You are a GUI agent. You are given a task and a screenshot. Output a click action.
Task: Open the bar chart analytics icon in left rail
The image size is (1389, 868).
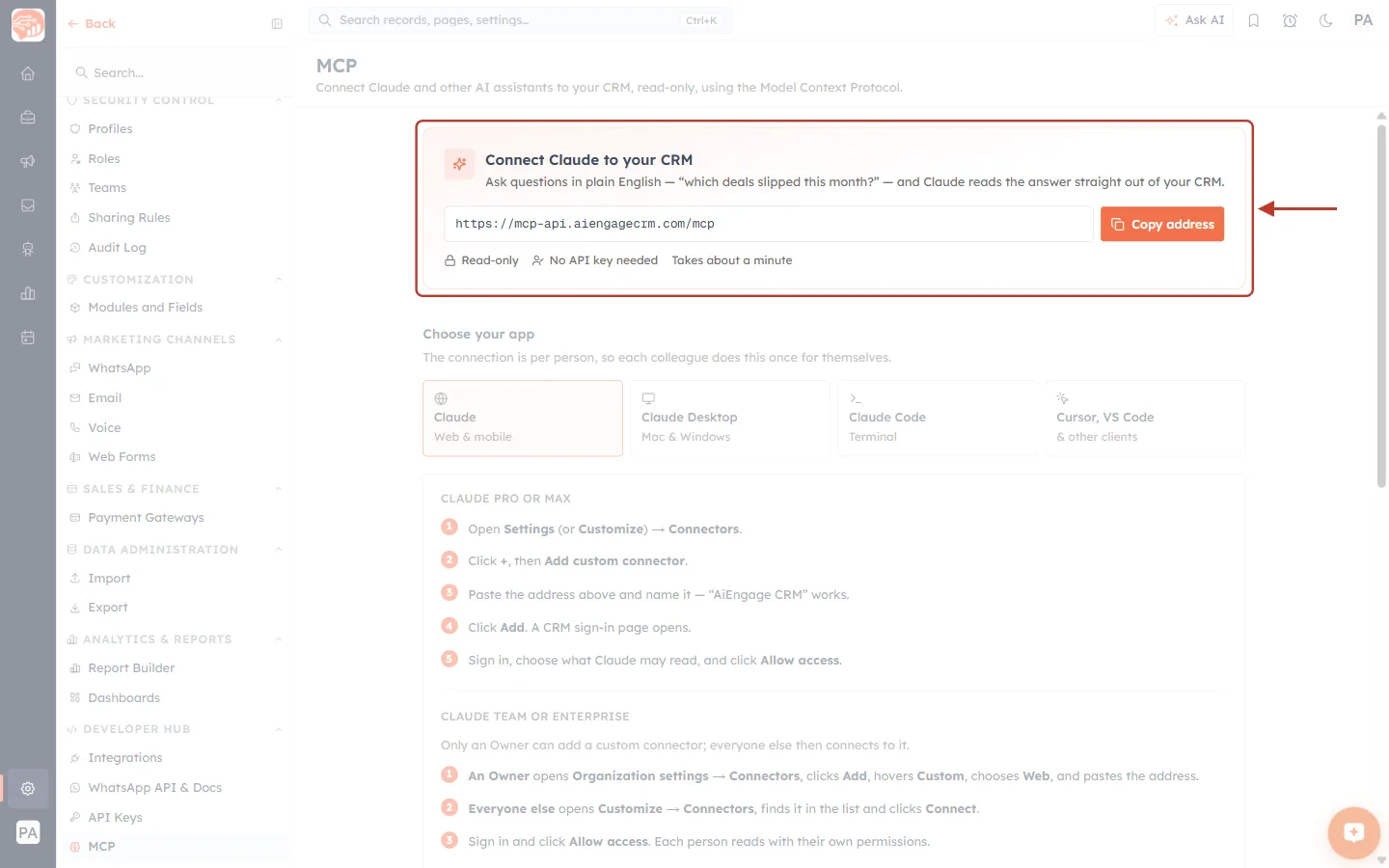[x=28, y=293]
